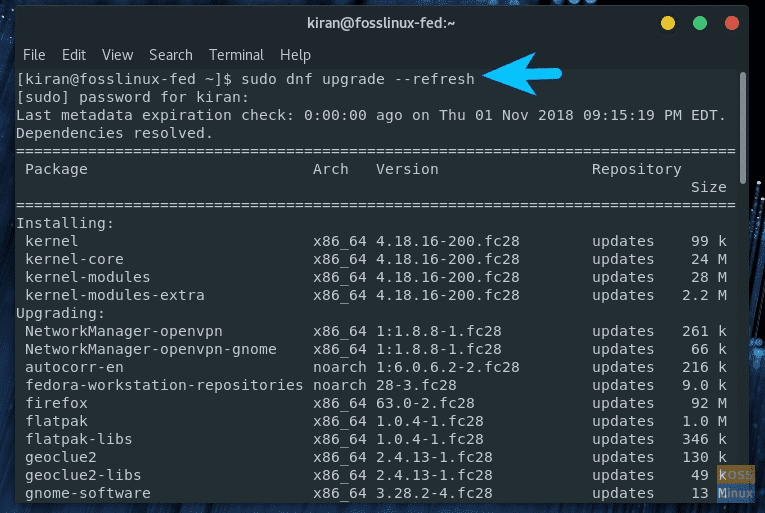Click the 'kernel' package row name
Screen dimensions: 765x513
tap(51, 241)
